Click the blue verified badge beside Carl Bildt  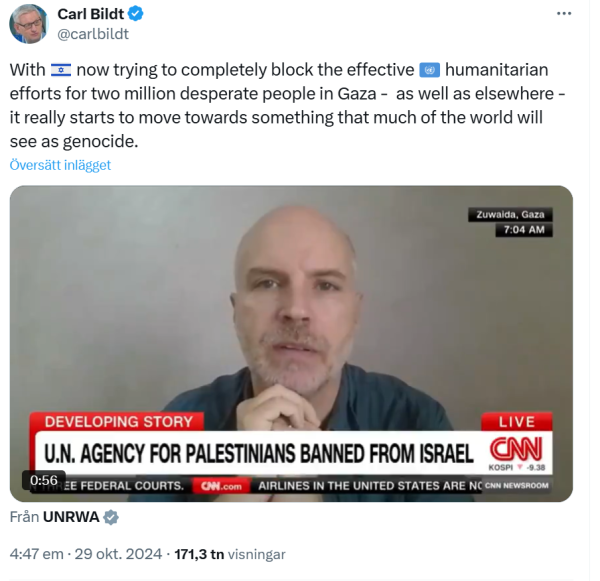135,14
